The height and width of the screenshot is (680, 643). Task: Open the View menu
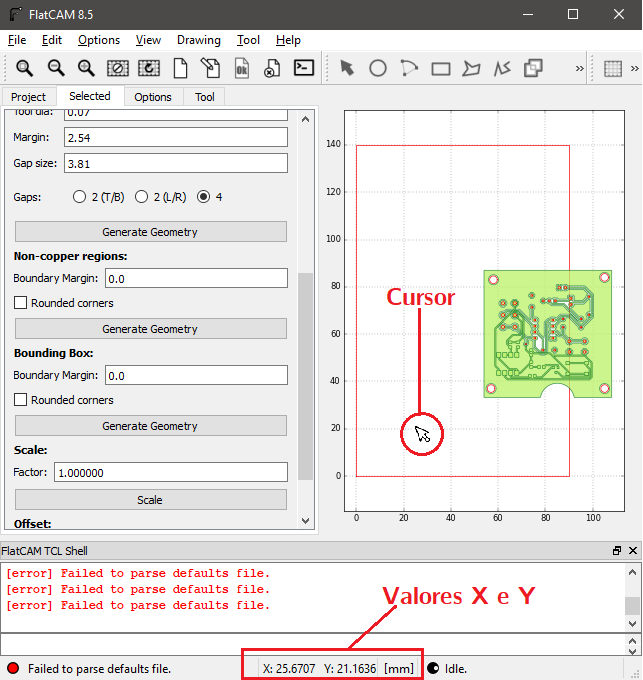(148, 40)
